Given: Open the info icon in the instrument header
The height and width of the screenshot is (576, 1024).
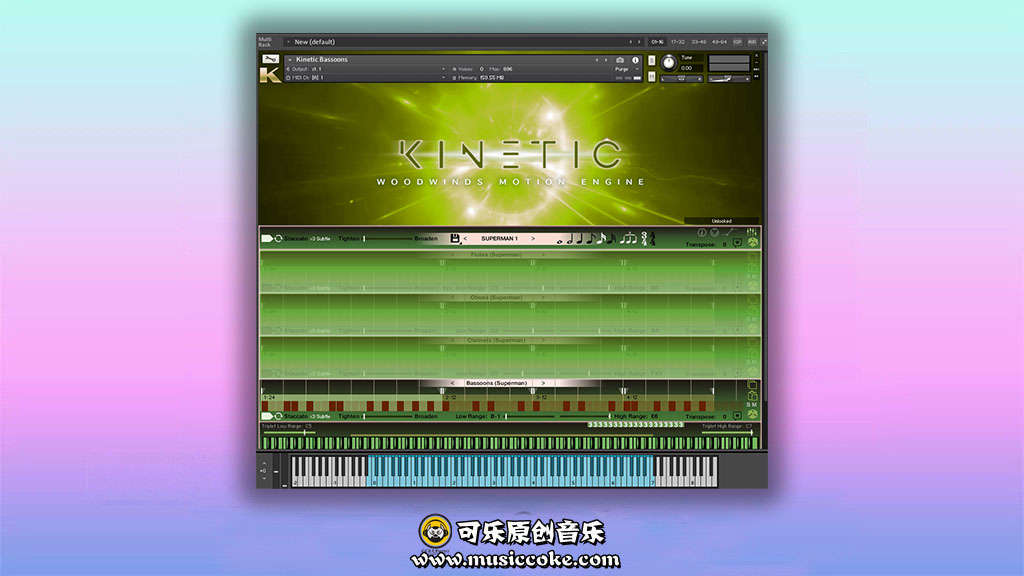Looking at the screenshot, I should tap(635, 60).
